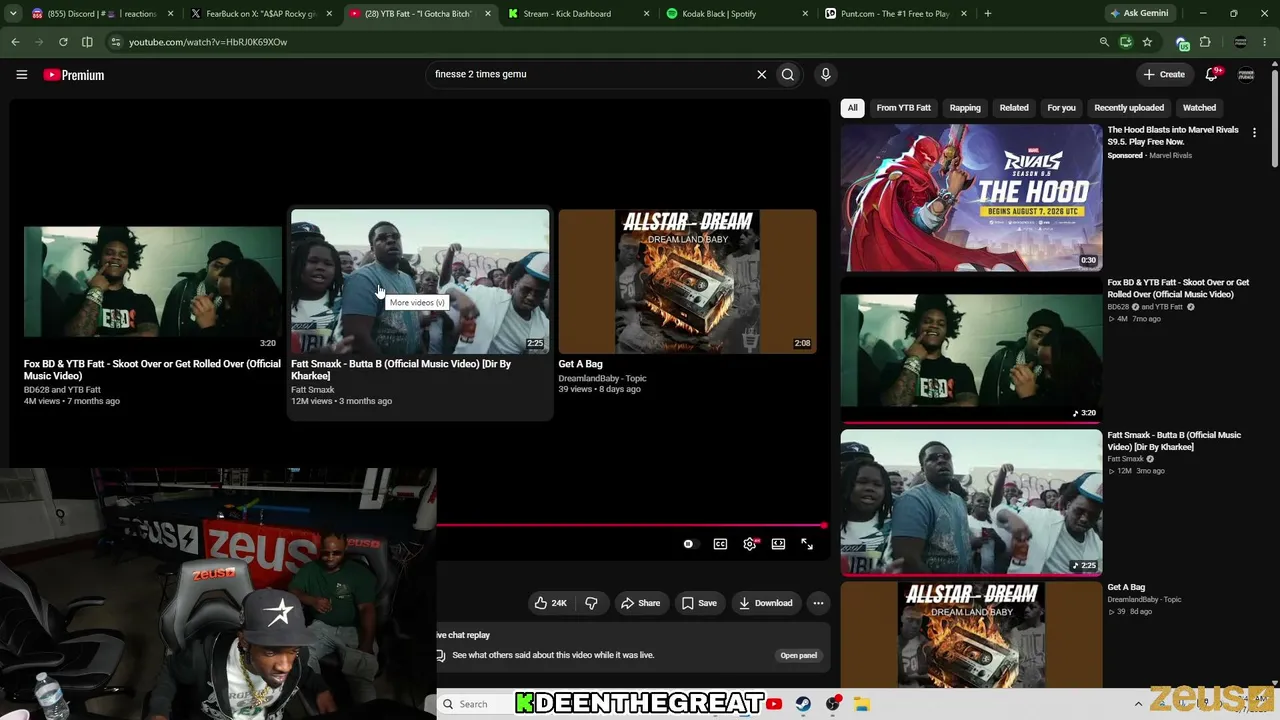Open sidebar Get A Bag video title
The image size is (1280, 720).
[x=1126, y=587]
